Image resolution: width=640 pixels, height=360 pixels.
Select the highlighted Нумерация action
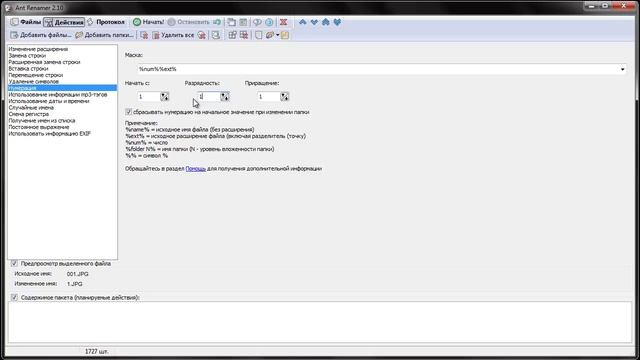coord(62,88)
